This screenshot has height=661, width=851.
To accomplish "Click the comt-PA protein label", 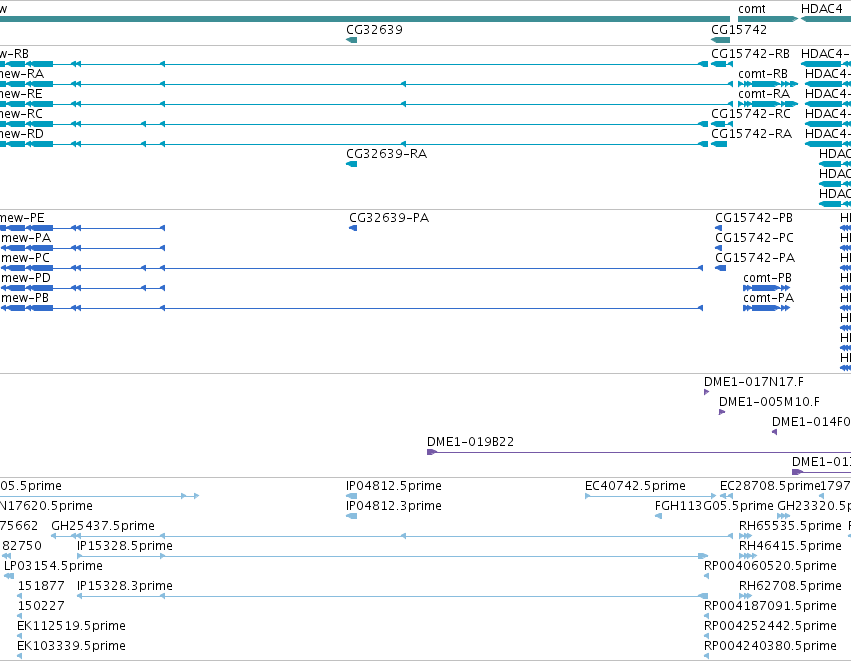I will [769, 298].
